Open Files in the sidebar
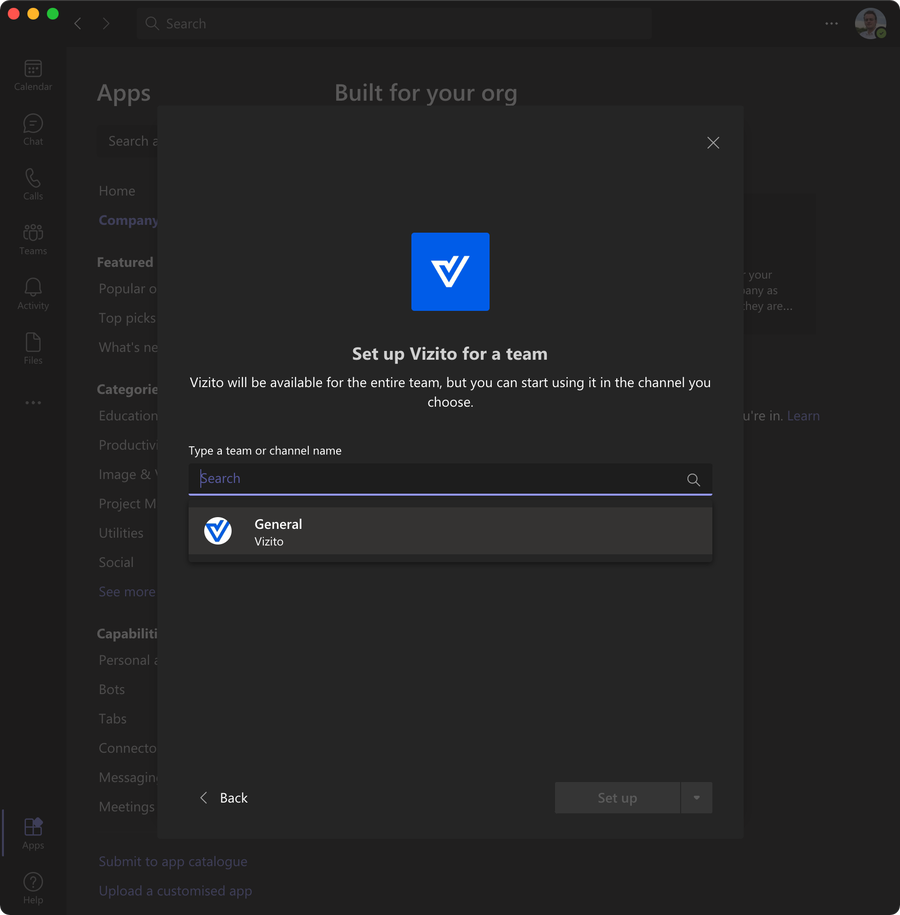Screen dimensions: 900x915 click(x=33, y=347)
